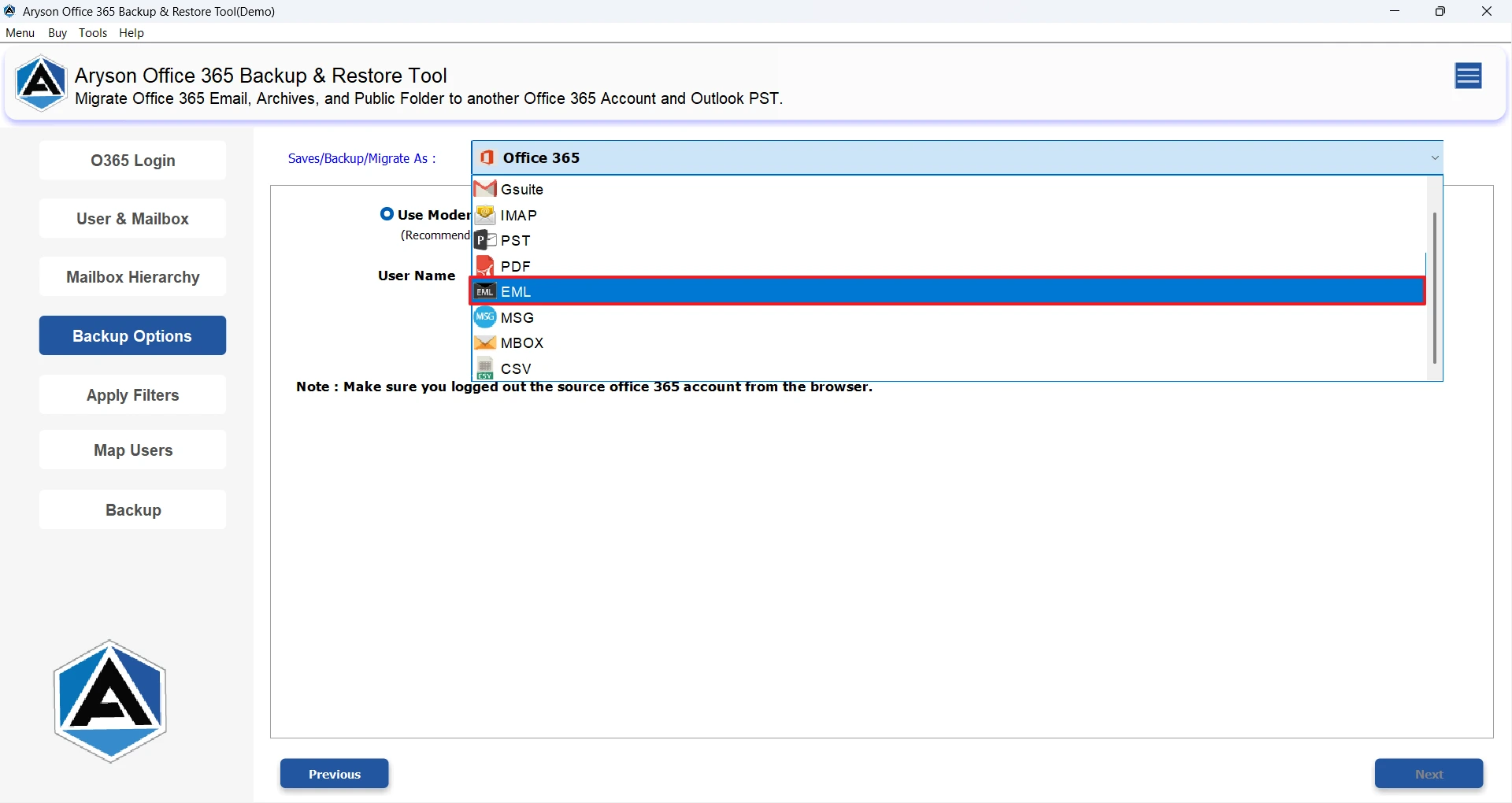Close the Aryson window
The image size is (1512, 803).
(1487, 11)
